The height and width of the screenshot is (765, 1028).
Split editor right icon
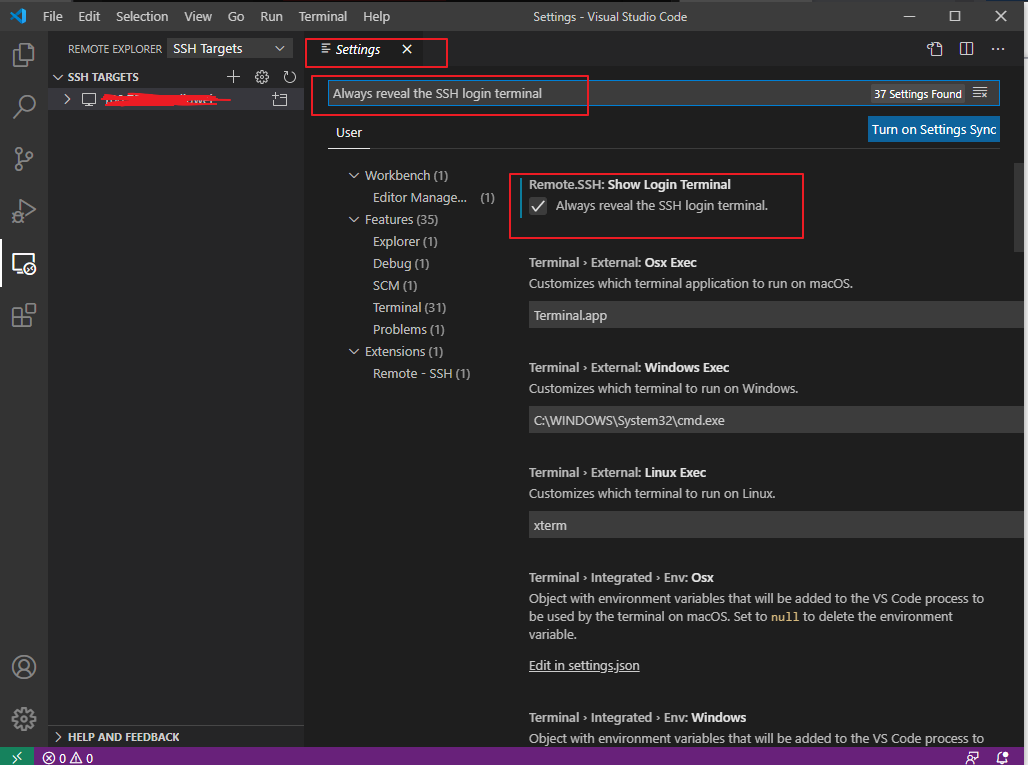[966, 49]
